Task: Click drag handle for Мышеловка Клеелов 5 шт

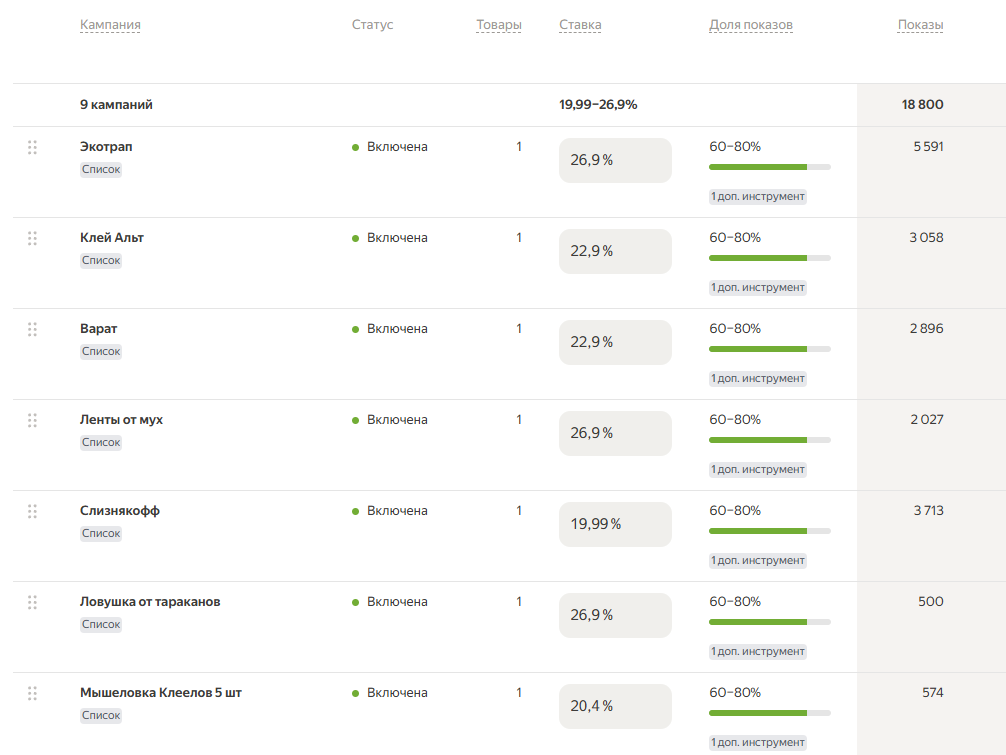Action: tap(32, 693)
